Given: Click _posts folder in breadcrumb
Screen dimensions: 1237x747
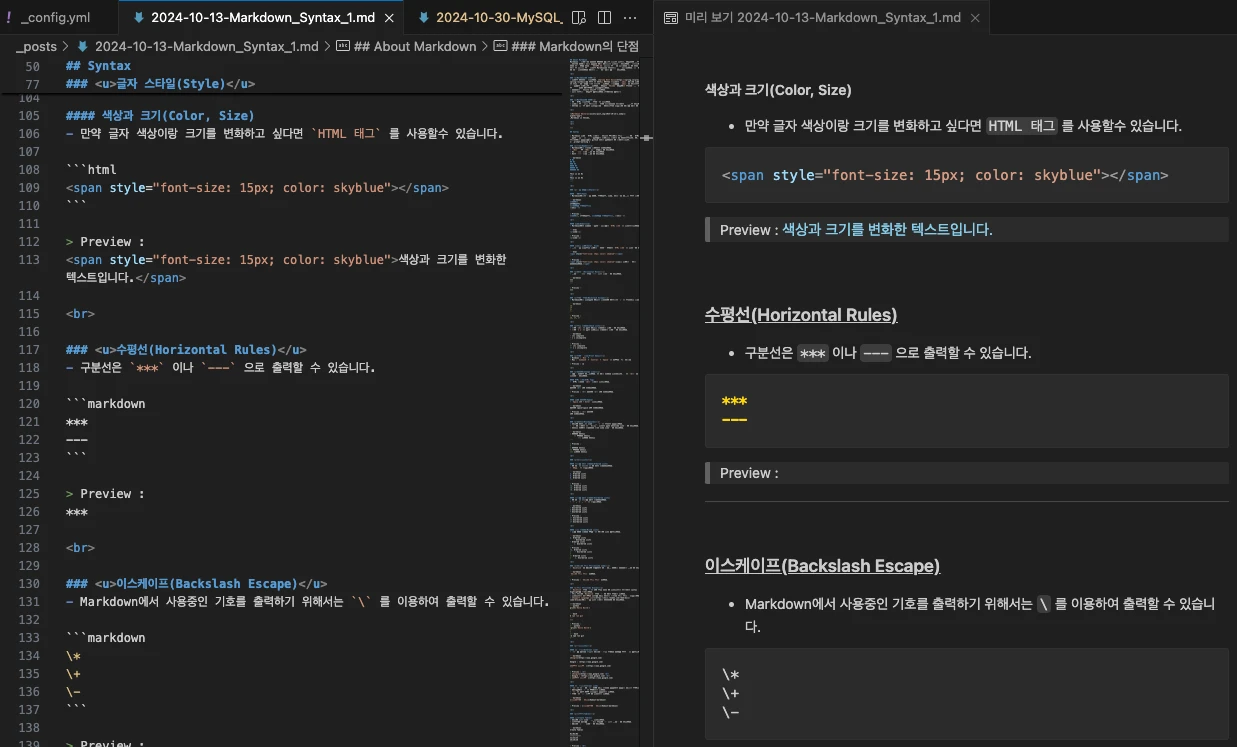Looking at the screenshot, I should pyautogui.click(x=37, y=46).
